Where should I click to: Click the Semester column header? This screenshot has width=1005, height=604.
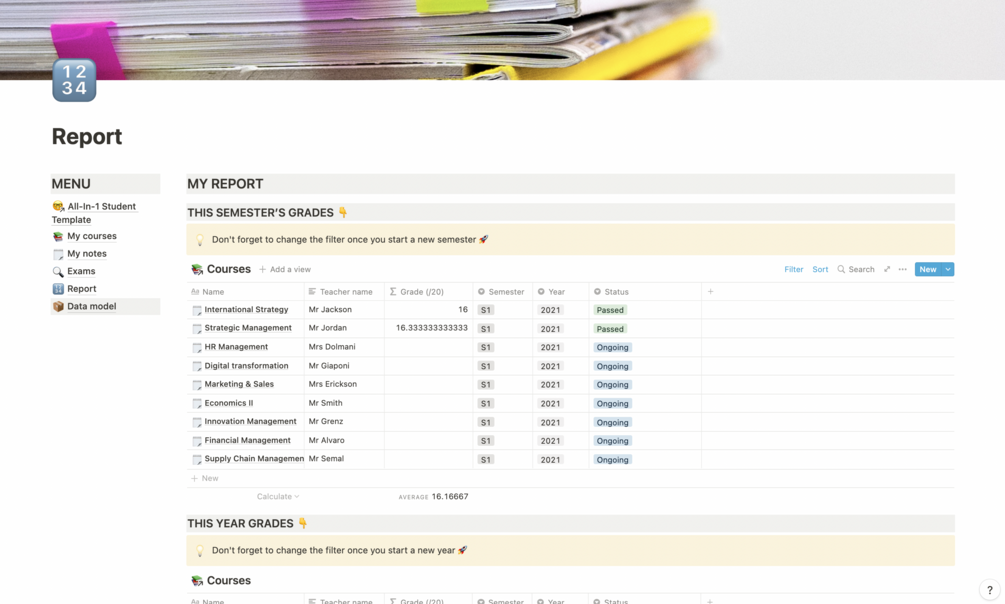pos(502,292)
